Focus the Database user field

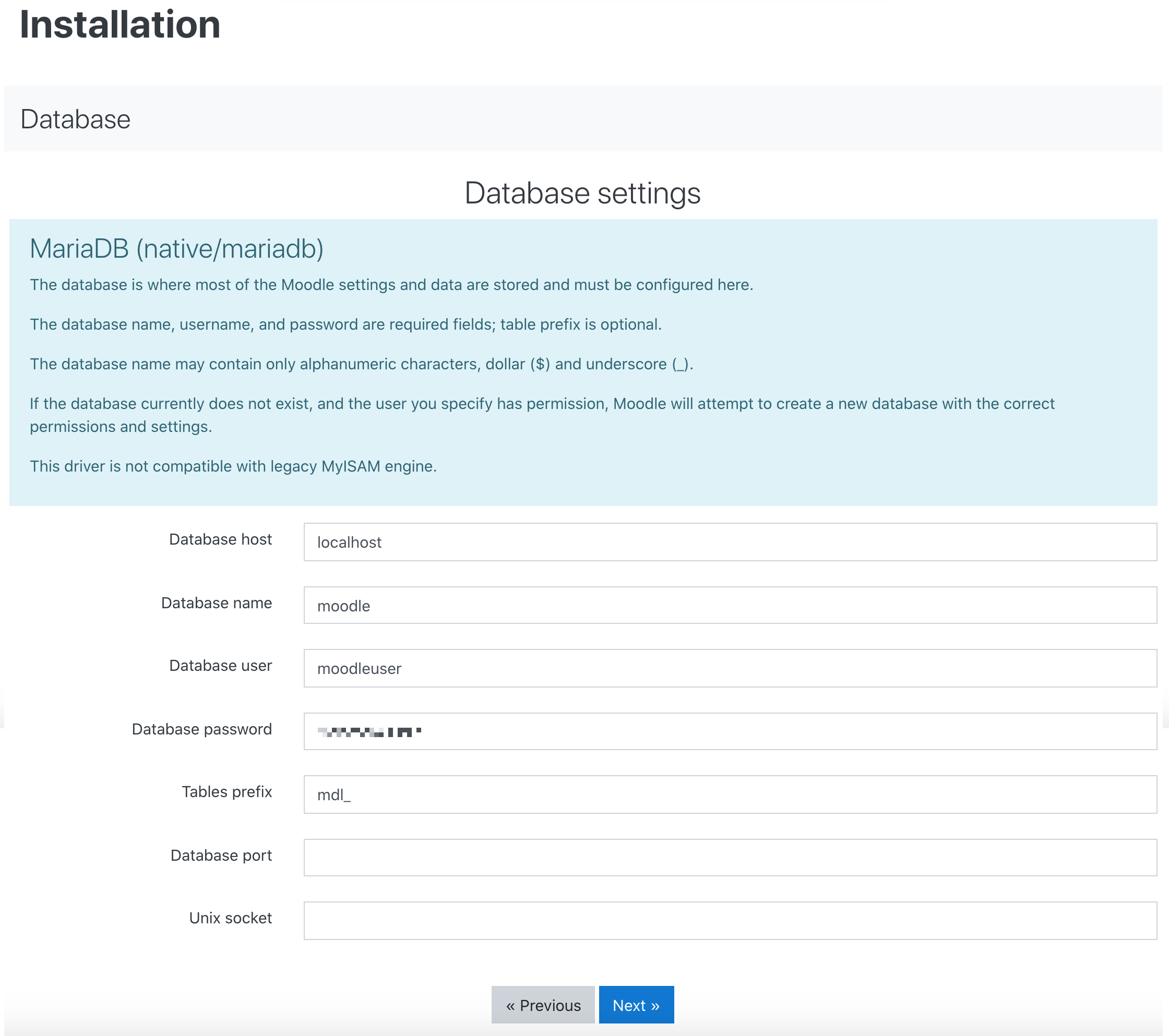point(730,668)
